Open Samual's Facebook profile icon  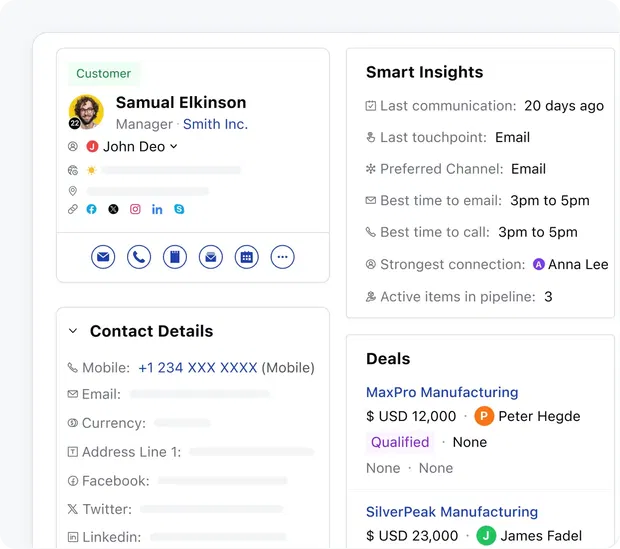coord(91,209)
